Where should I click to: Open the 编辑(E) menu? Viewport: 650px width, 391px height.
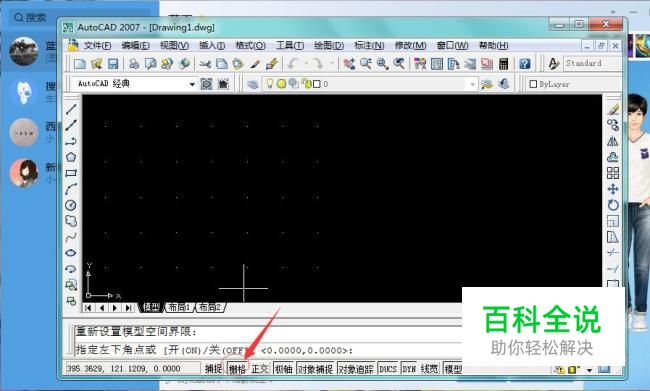[x=136, y=46]
